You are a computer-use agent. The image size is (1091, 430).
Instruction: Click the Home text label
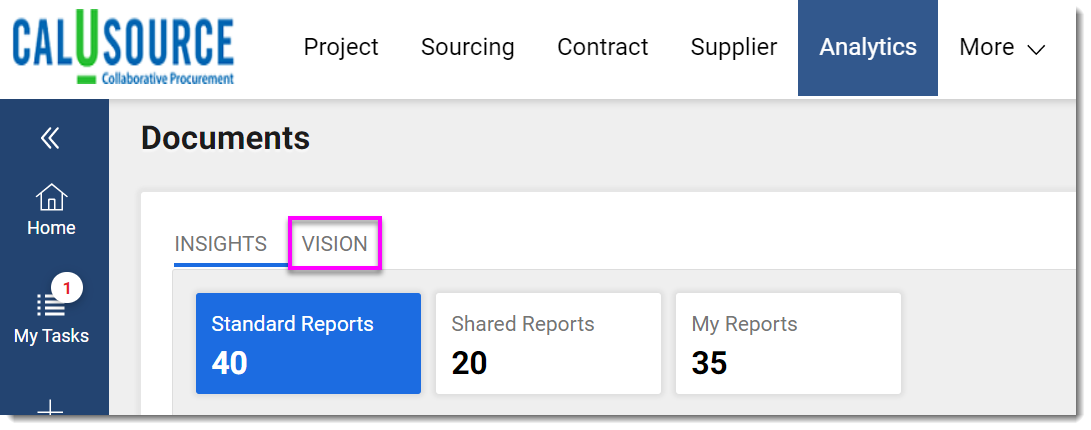click(x=51, y=228)
